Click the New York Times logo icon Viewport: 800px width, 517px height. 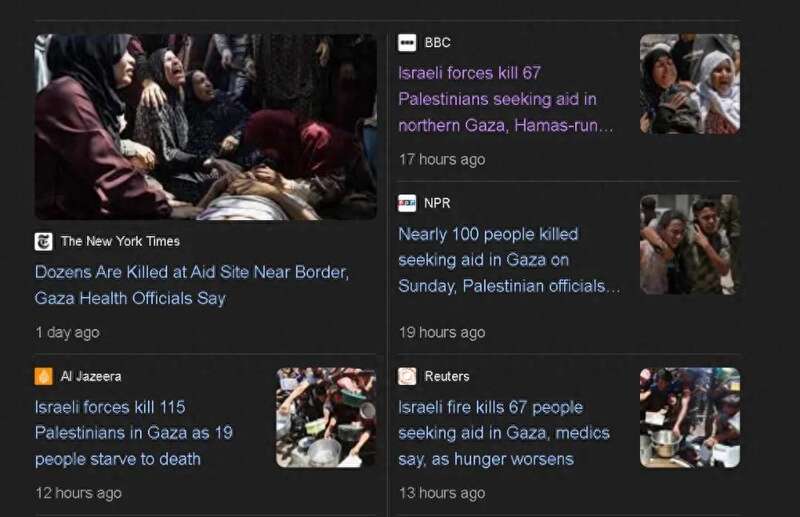[x=43, y=241]
